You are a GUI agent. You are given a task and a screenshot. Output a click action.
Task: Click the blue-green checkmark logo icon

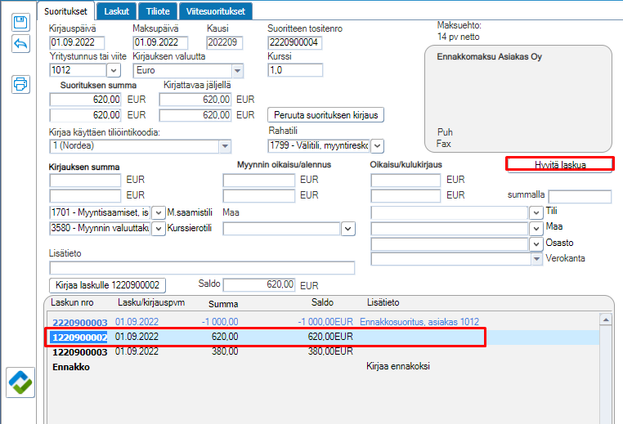coord(20,383)
